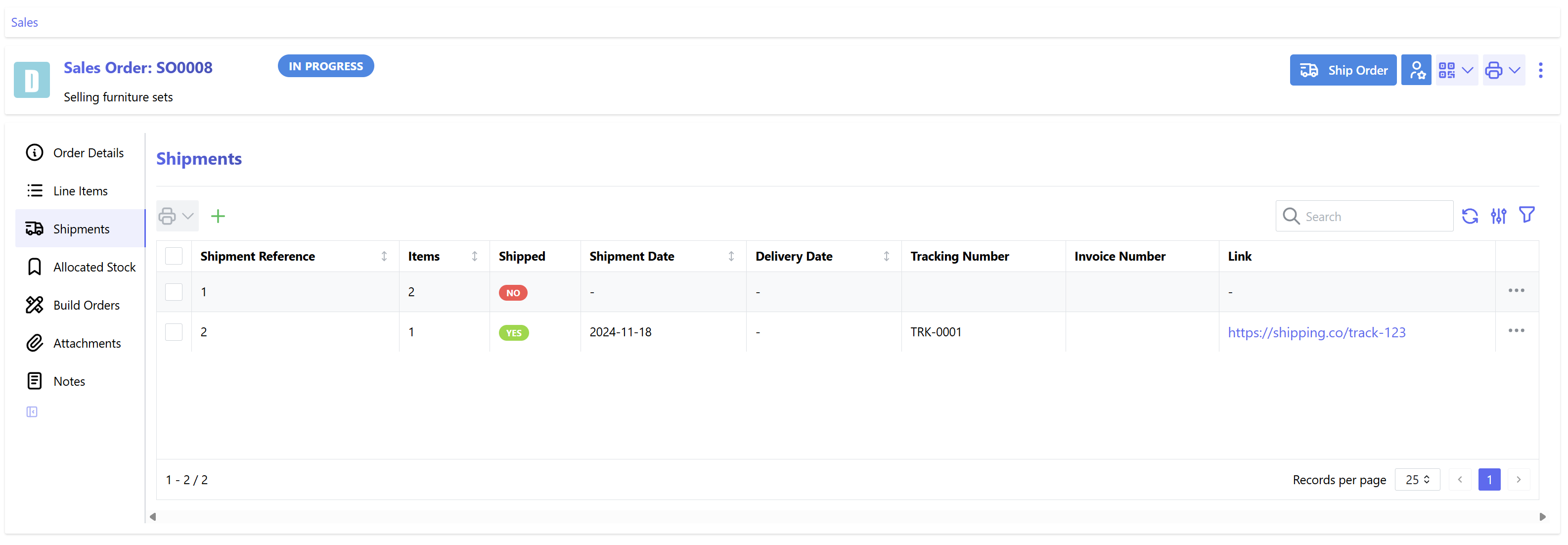Select the header checkbox to pick all shipments
The image size is (1568, 545).
174,256
